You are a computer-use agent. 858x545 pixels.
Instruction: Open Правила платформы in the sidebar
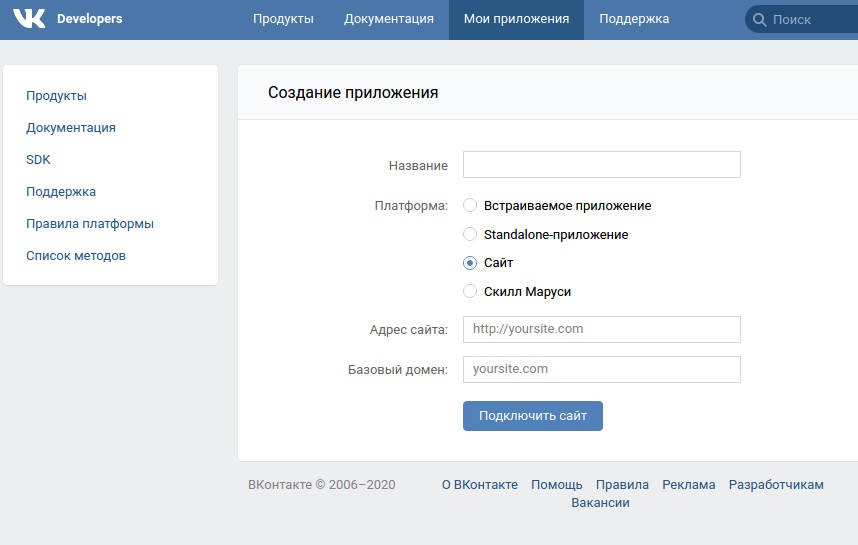(x=90, y=224)
